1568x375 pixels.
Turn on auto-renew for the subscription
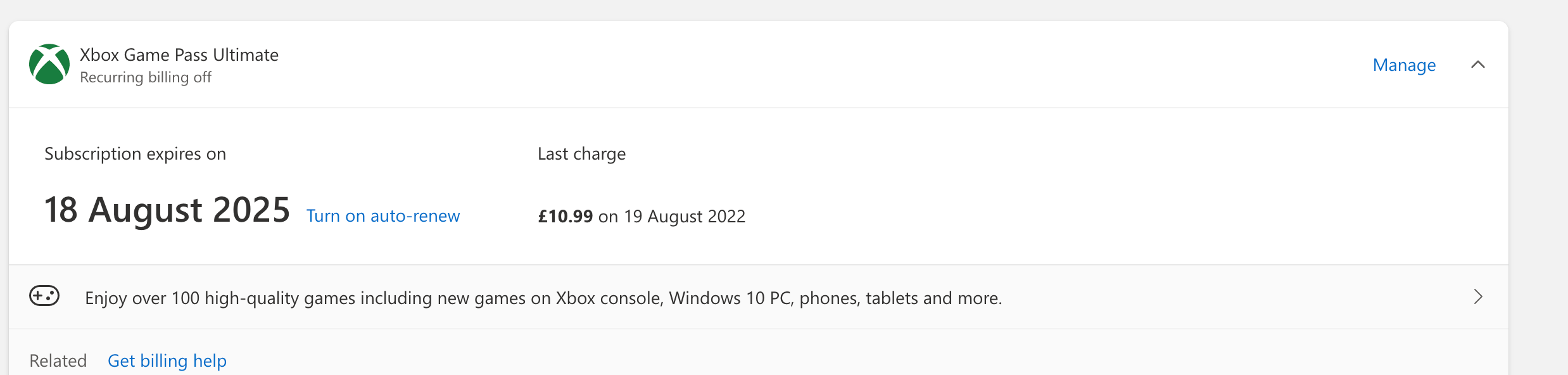383,216
